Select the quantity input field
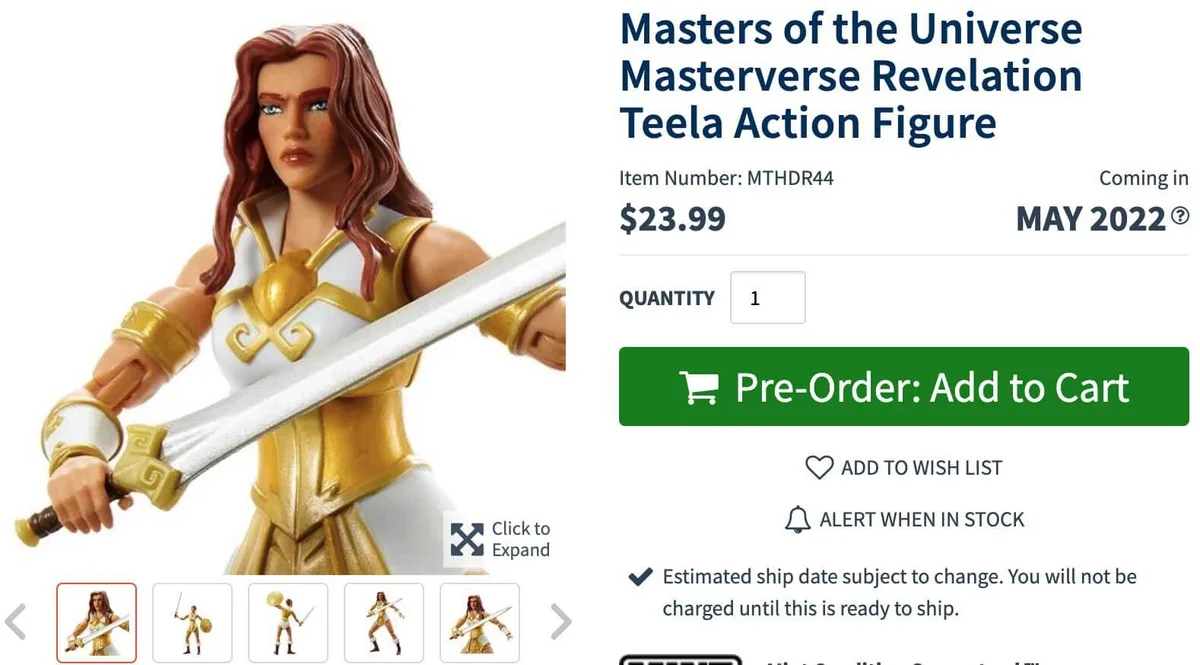The height and width of the screenshot is (665, 1200). pos(768,297)
